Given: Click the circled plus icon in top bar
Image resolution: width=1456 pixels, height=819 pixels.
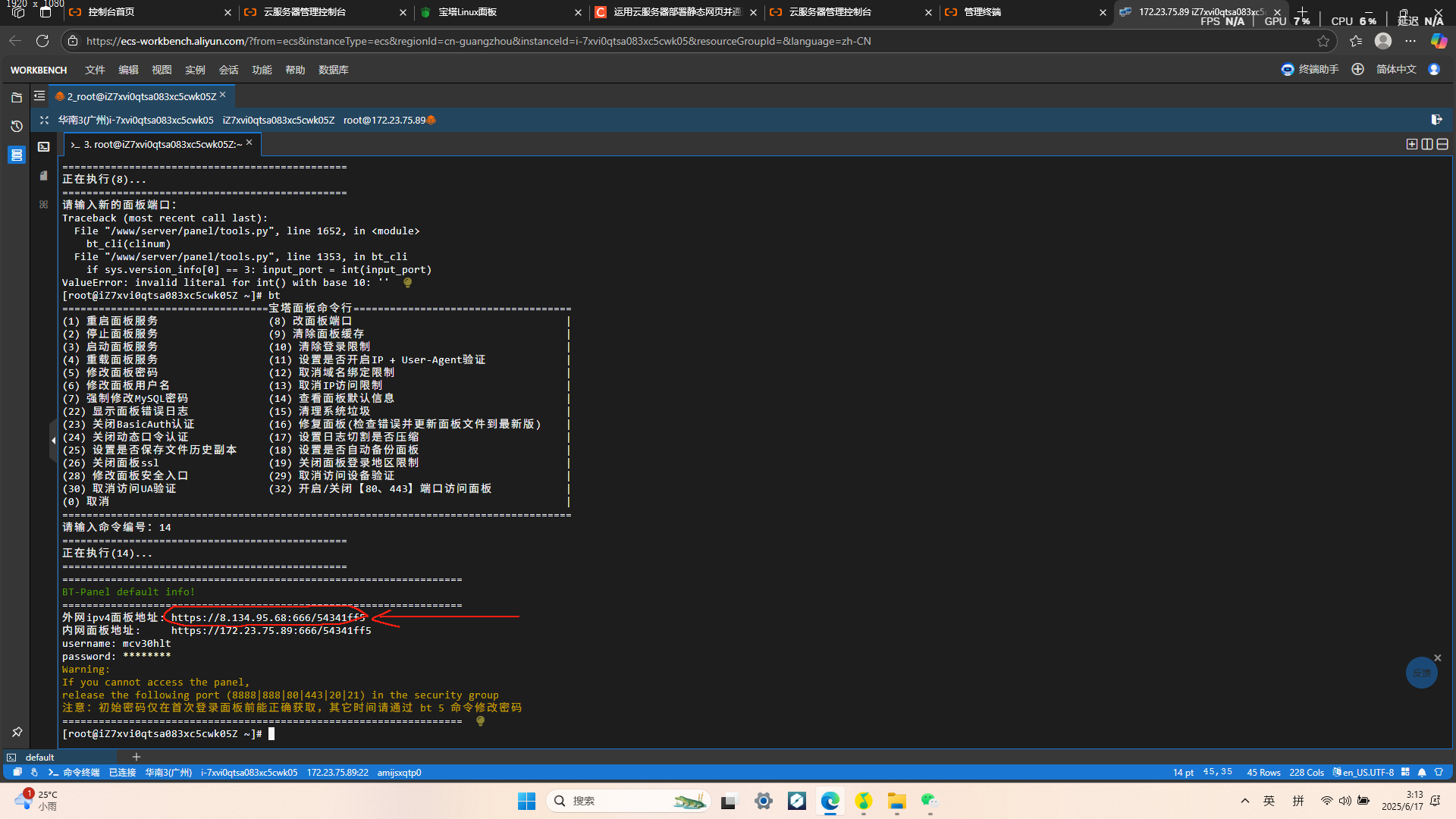Looking at the screenshot, I should click(x=1357, y=69).
